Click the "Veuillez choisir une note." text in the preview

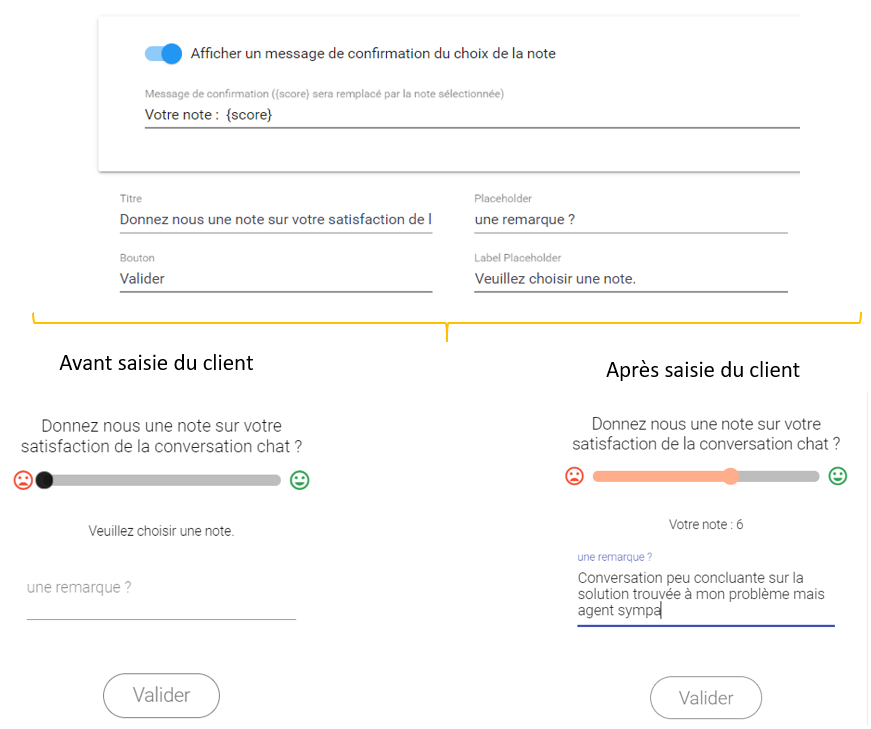[x=161, y=531]
